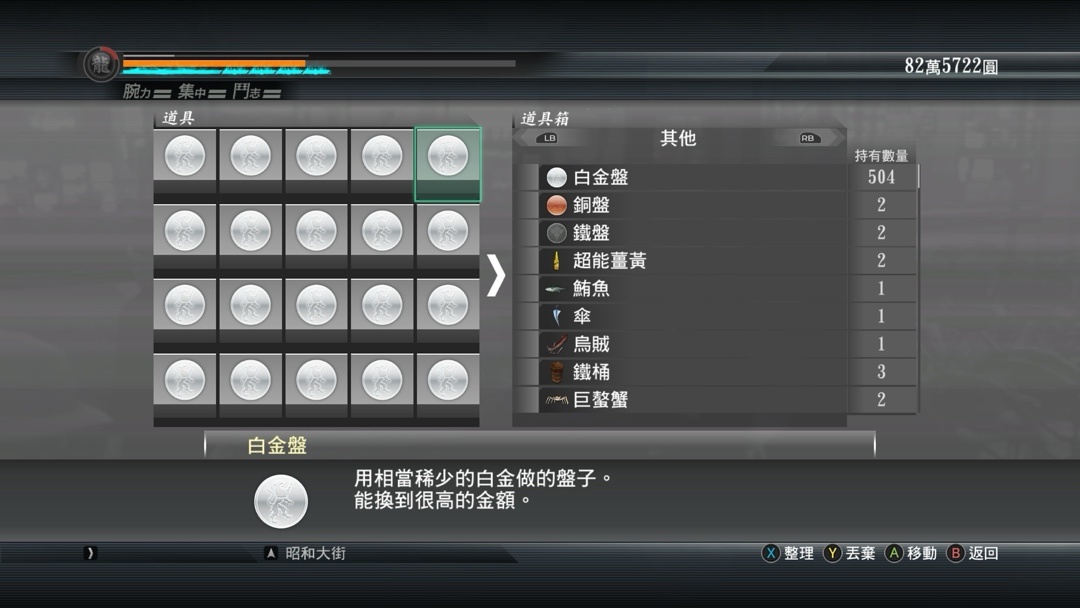
Task: Click the chevron arrow between item panels
Action: 496,275
